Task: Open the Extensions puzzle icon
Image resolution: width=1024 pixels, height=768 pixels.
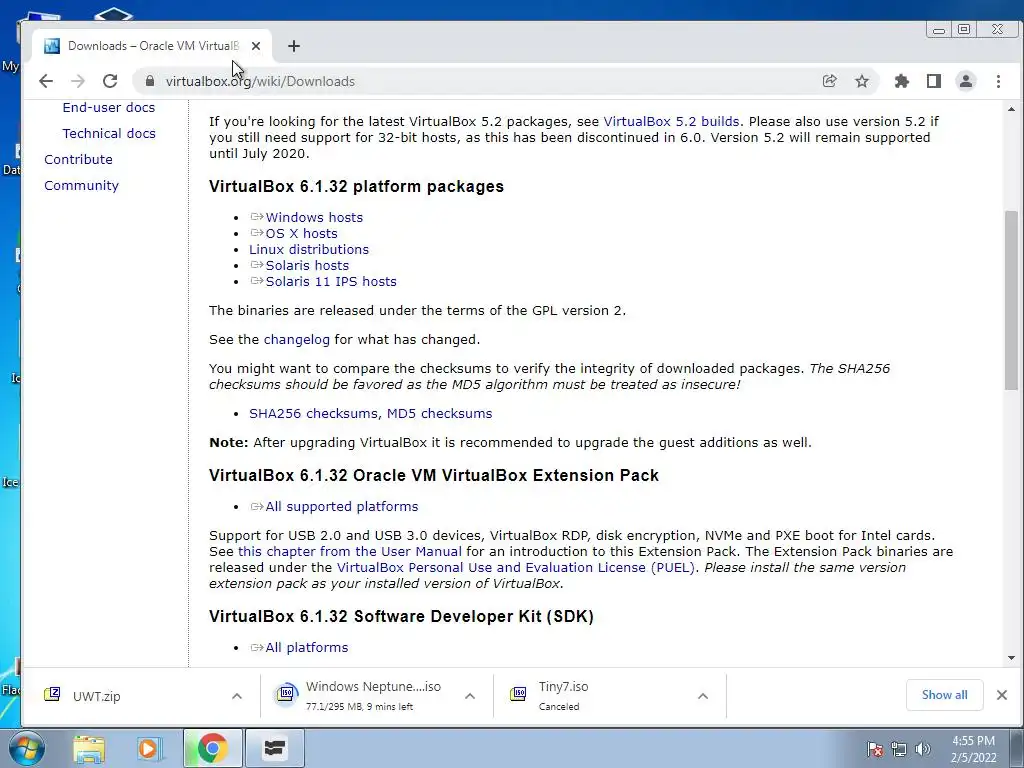Action: [x=902, y=81]
